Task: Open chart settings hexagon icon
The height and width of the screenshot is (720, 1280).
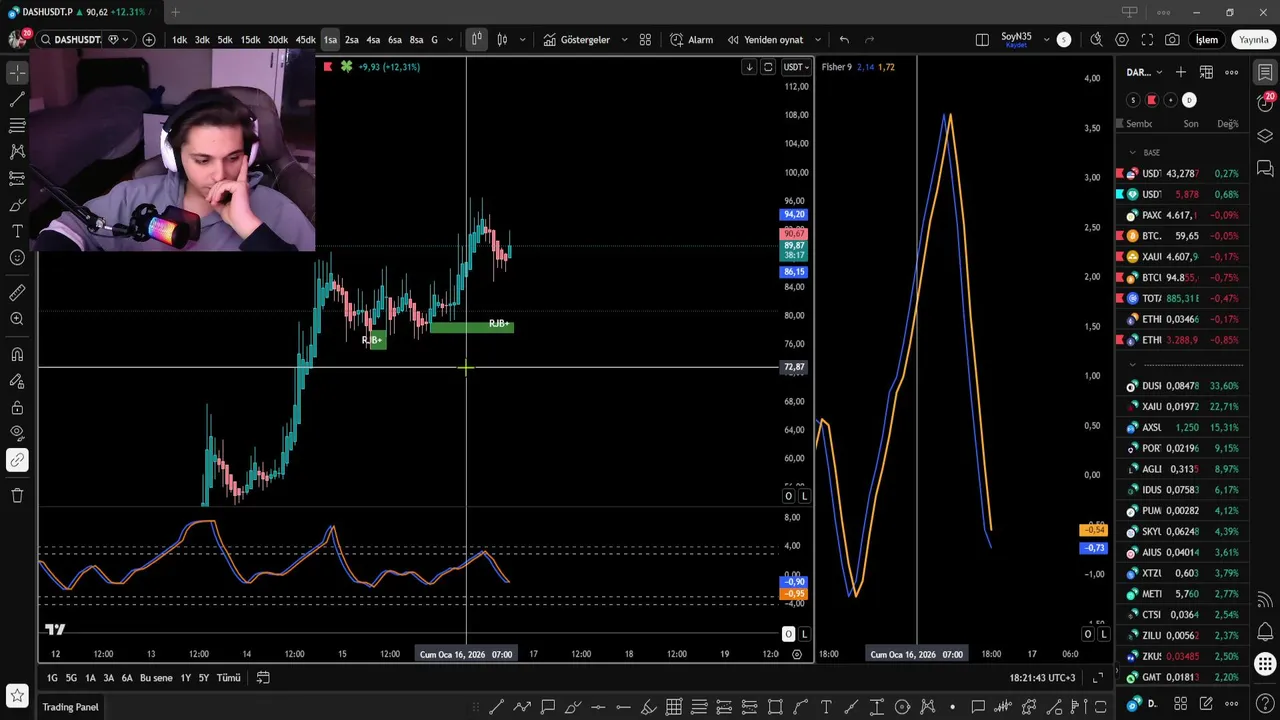Action: pos(1122,40)
